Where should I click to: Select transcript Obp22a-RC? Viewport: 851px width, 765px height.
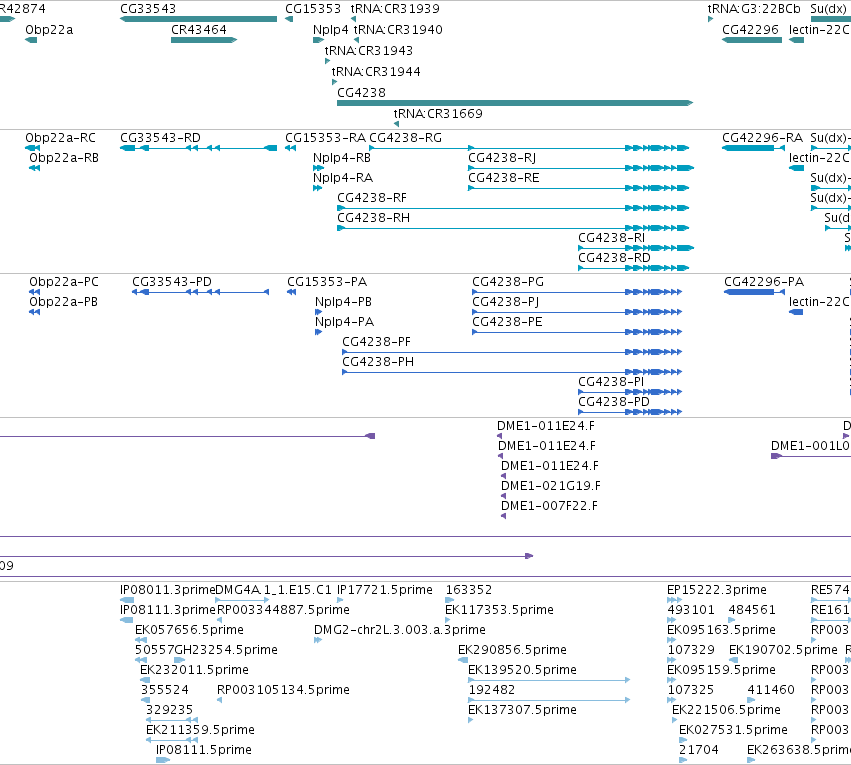click(33, 148)
